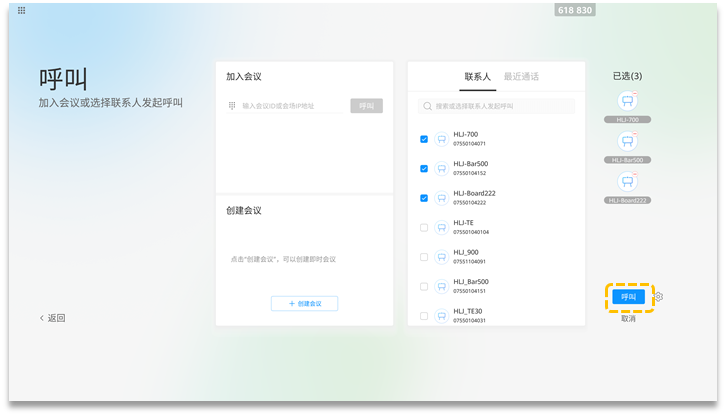Image resolution: width=726 pixels, height=416 pixels.
Task: Tick the HLJ_Bar500 contact checkbox
Action: point(424,287)
